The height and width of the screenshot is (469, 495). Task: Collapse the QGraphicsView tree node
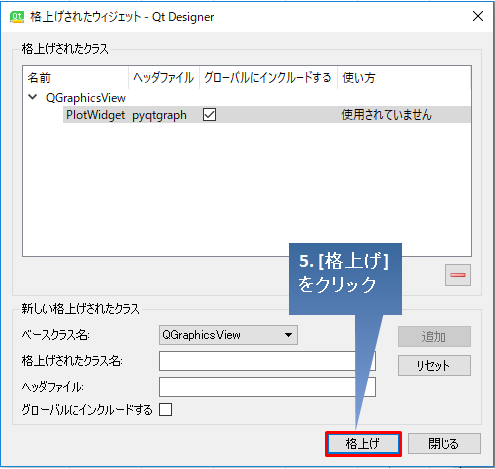(33, 97)
